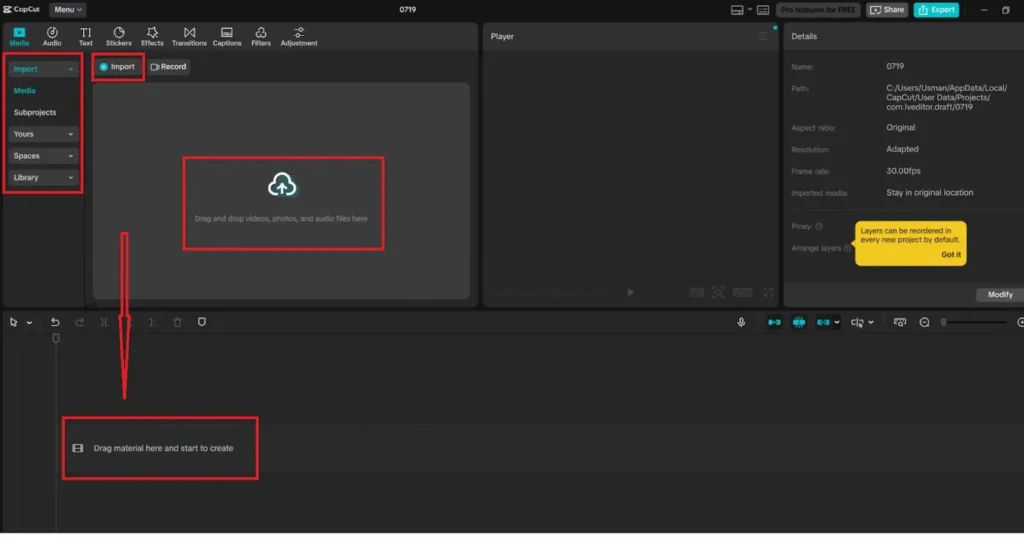This screenshot has width=1024, height=544.
Task: Toggle auto snapping
Action: pyautogui.click(x=799, y=322)
